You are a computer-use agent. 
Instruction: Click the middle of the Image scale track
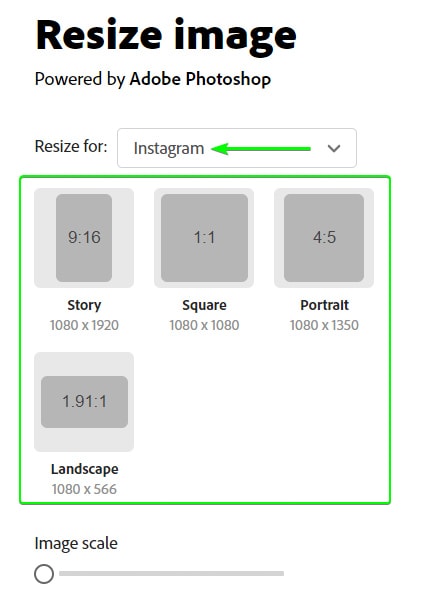[171, 573]
